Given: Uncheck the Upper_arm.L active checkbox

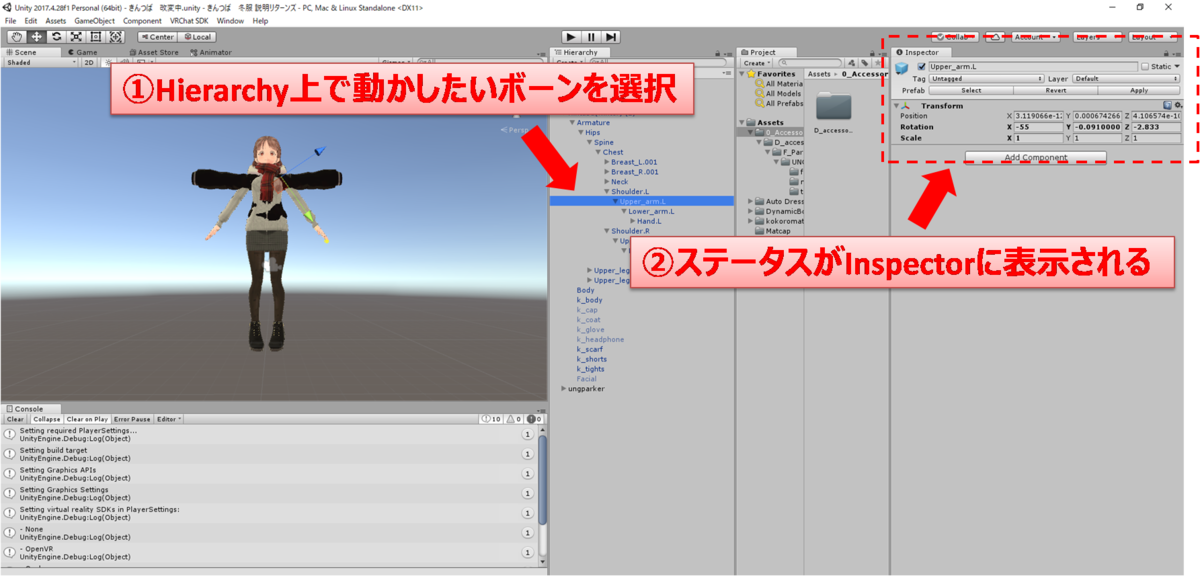Looking at the screenshot, I should [x=921, y=67].
